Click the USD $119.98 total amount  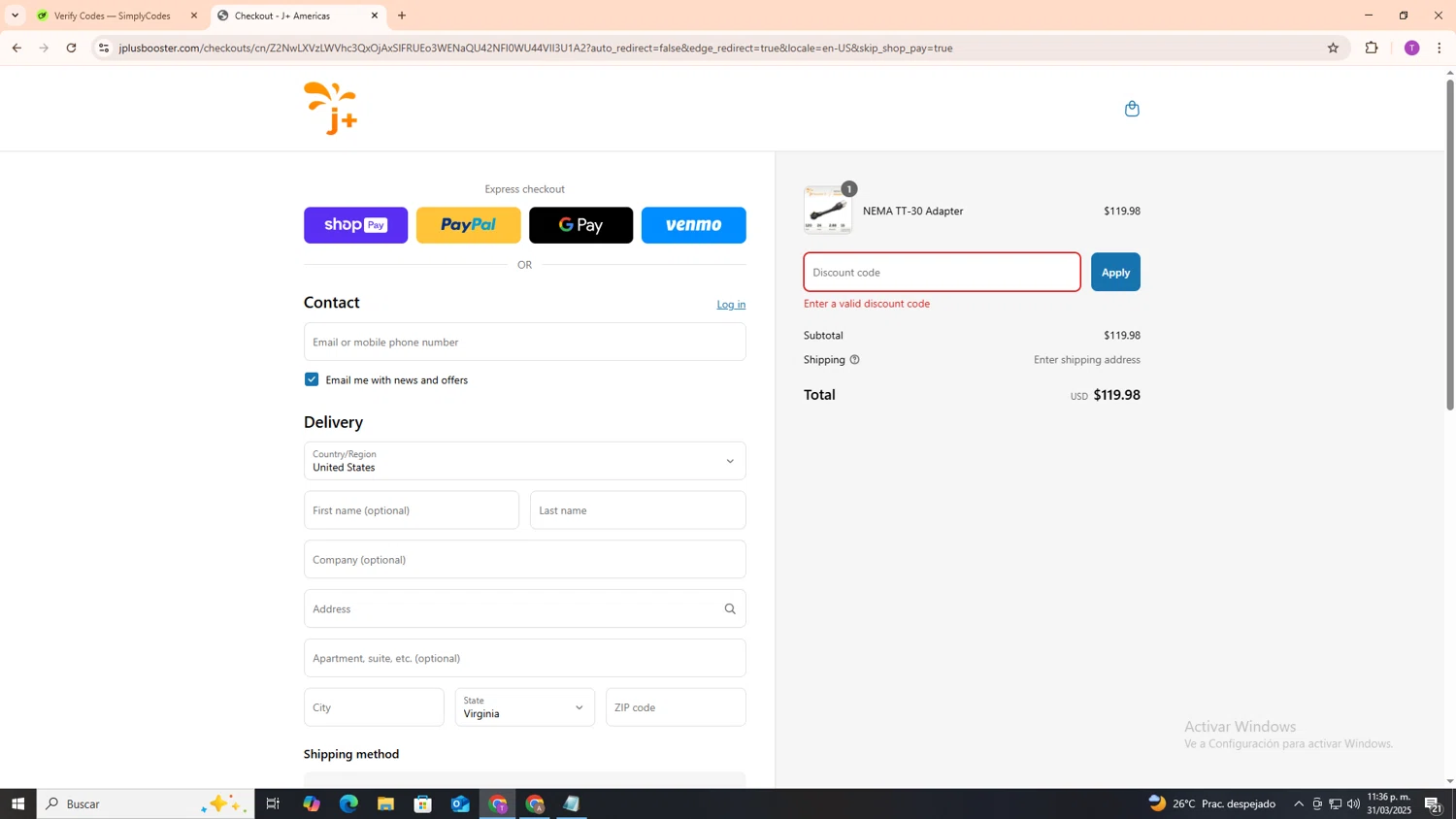(x=1106, y=396)
